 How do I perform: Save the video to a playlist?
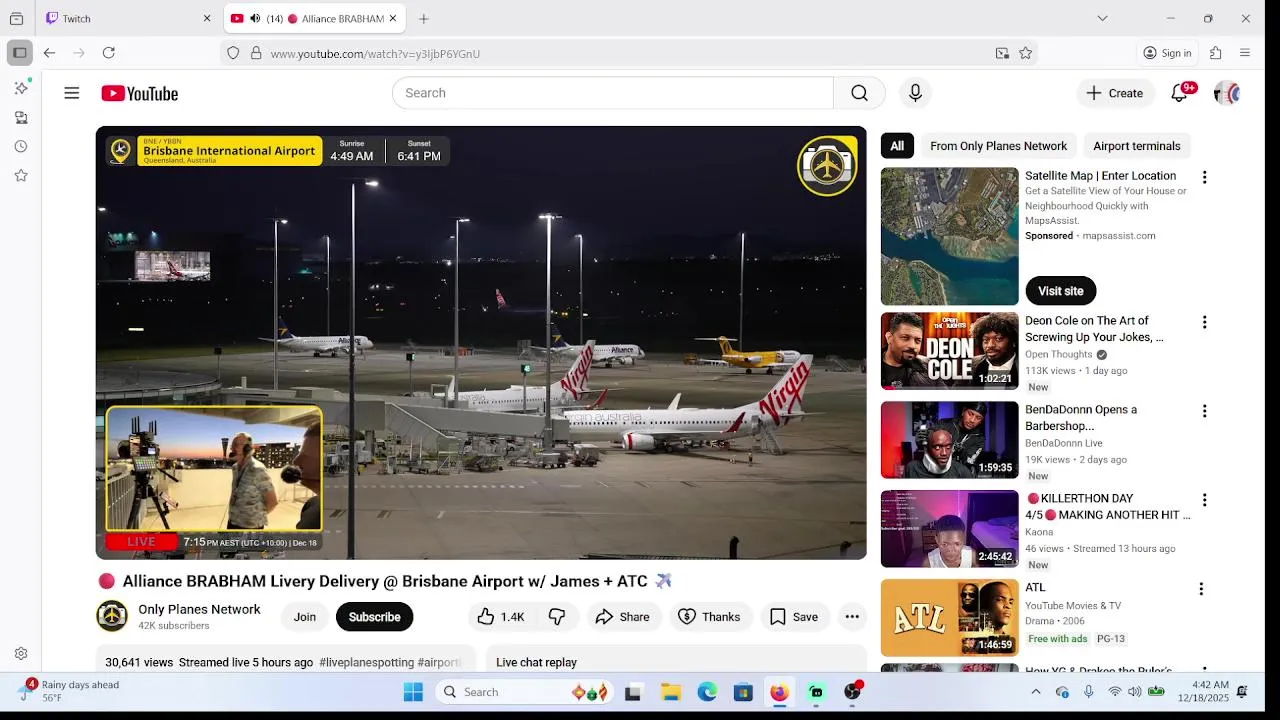tap(794, 617)
